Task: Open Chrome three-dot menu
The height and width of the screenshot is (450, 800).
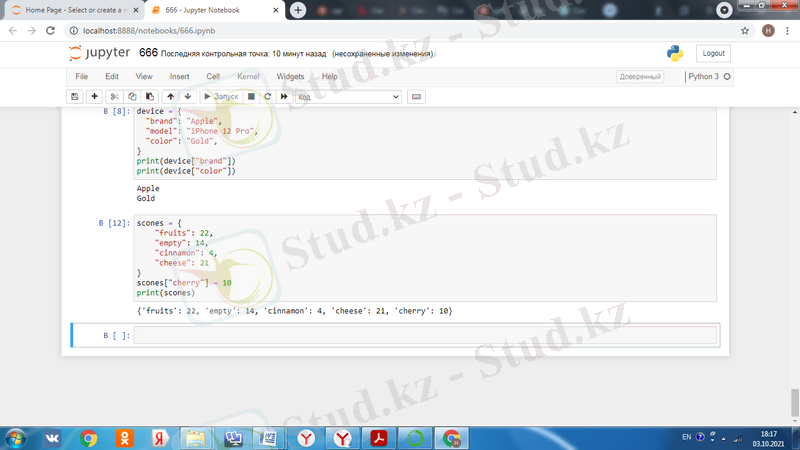Action: tap(787, 31)
